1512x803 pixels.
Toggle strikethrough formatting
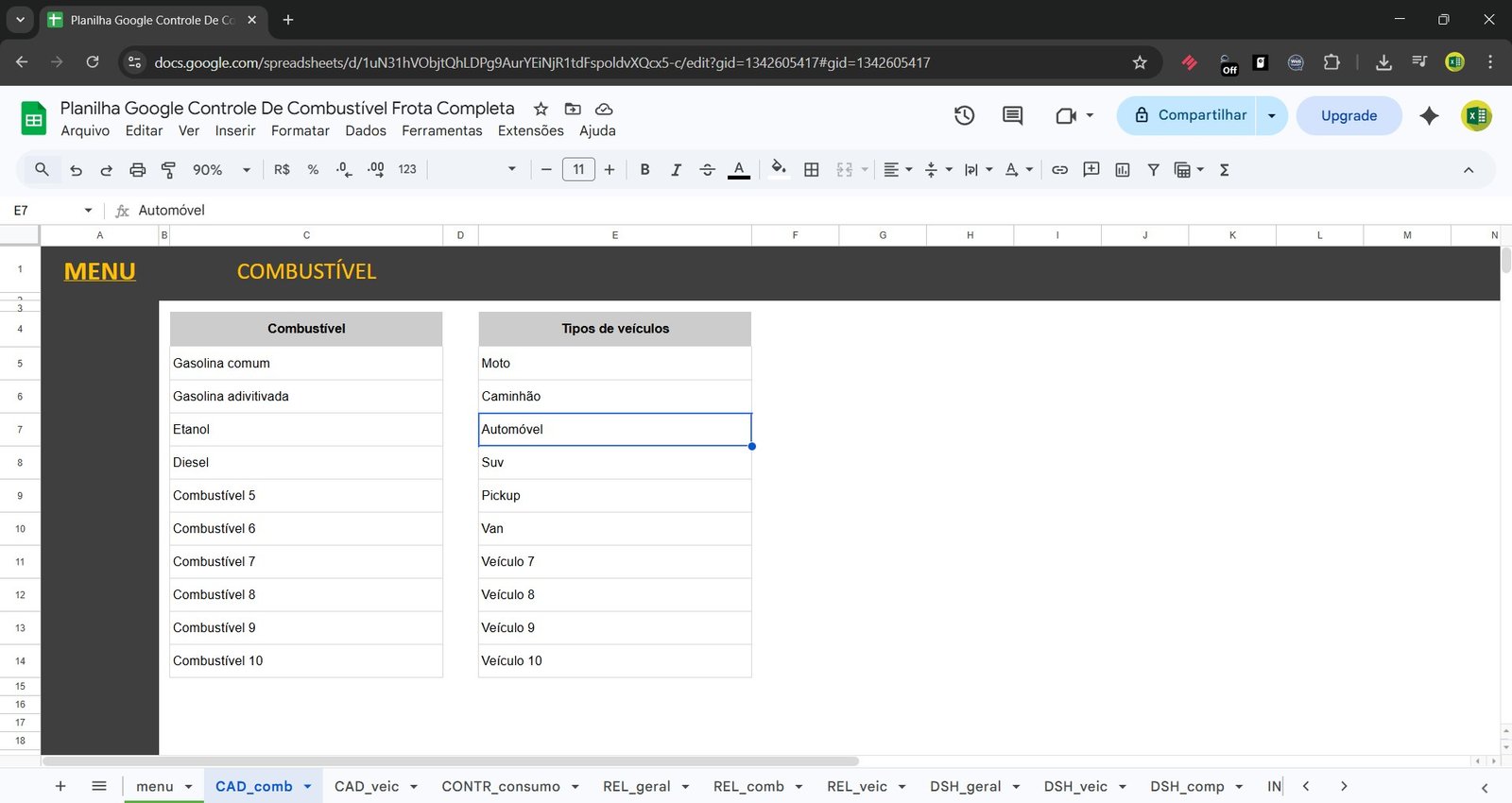point(707,170)
